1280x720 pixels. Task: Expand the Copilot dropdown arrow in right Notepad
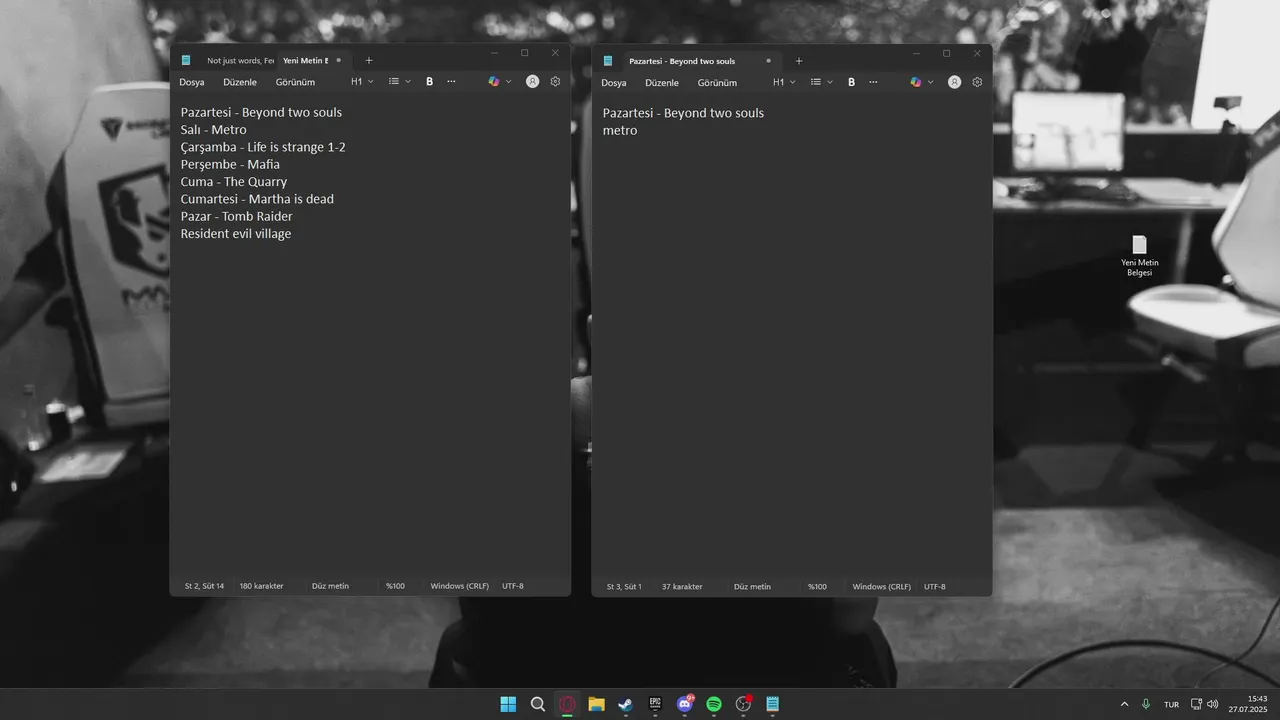coord(930,82)
